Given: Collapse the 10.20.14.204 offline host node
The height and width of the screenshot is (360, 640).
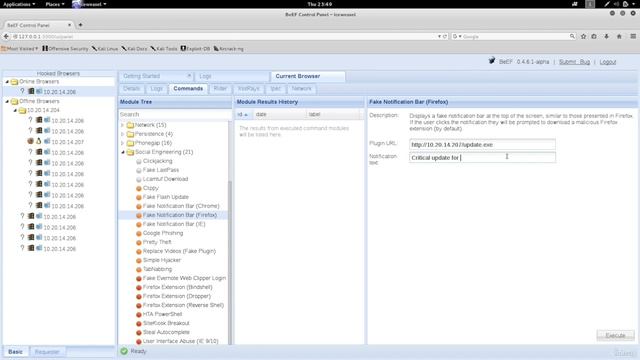Looking at the screenshot, I should point(15,110).
